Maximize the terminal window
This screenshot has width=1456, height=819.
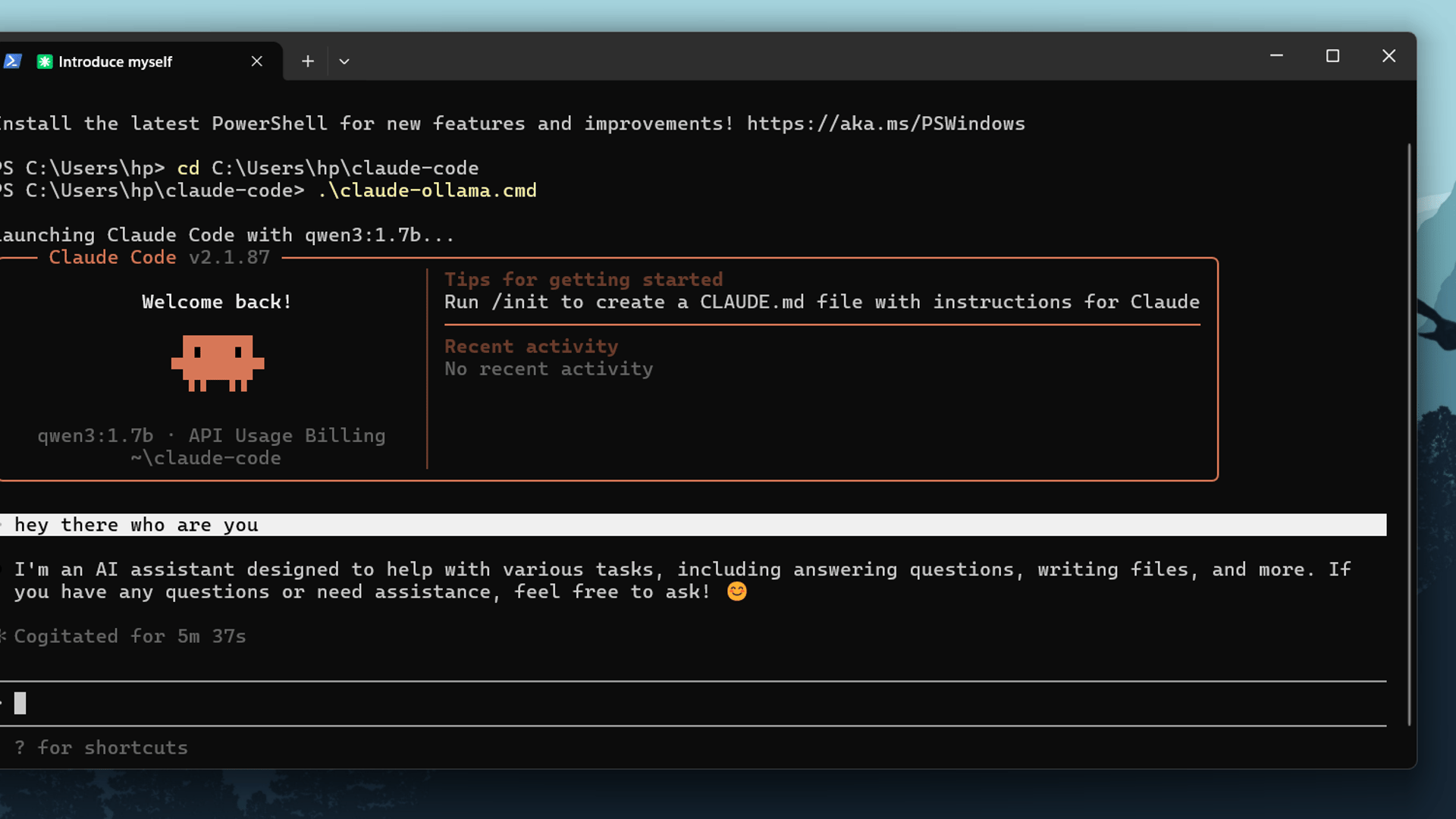(x=1332, y=56)
